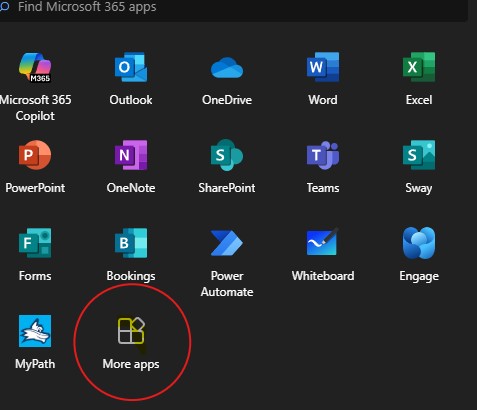
Task: Open the Engage app icon
Action: pyautogui.click(x=419, y=243)
